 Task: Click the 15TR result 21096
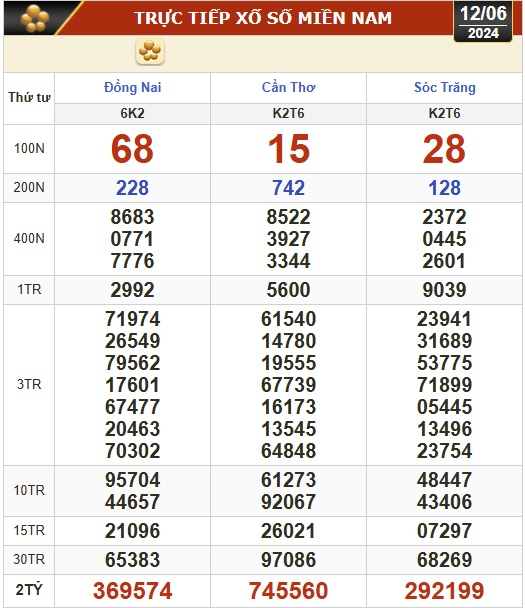(133, 531)
